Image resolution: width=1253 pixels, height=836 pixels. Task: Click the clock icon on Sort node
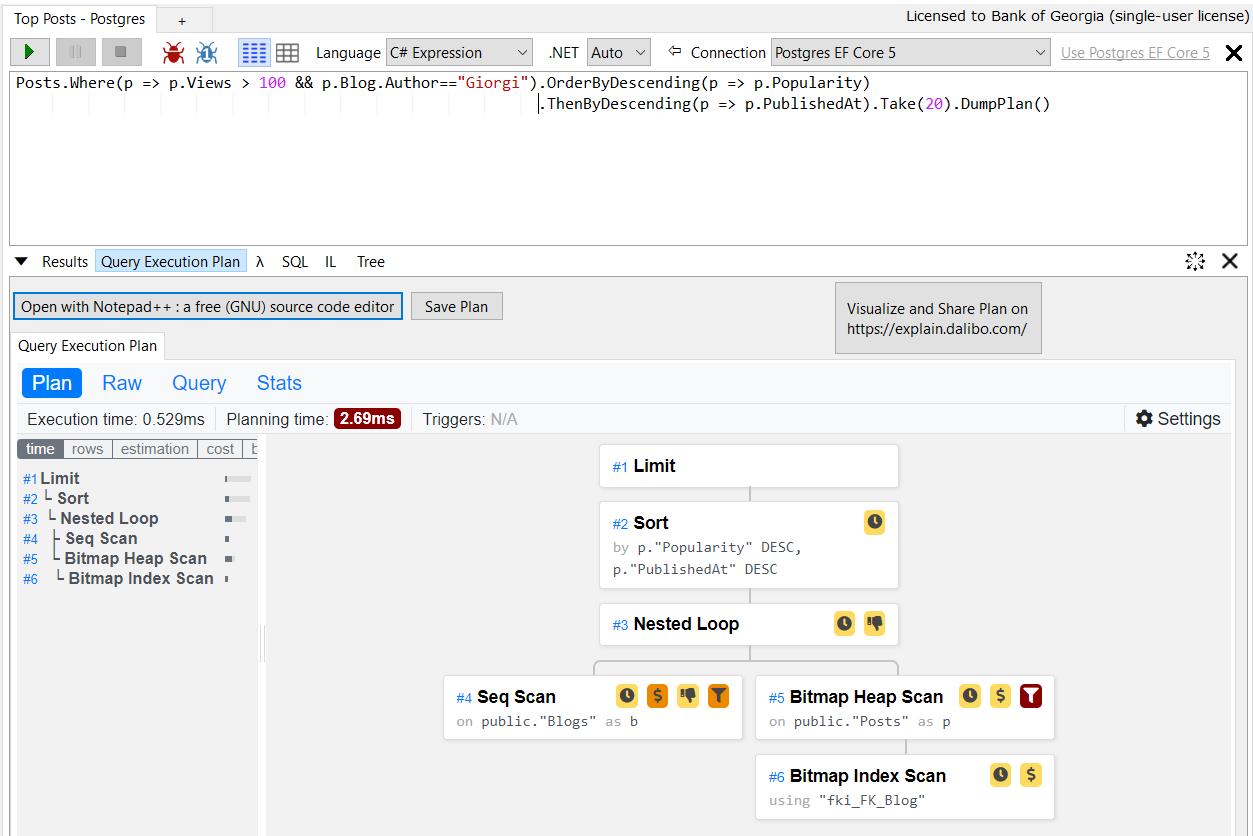point(874,522)
